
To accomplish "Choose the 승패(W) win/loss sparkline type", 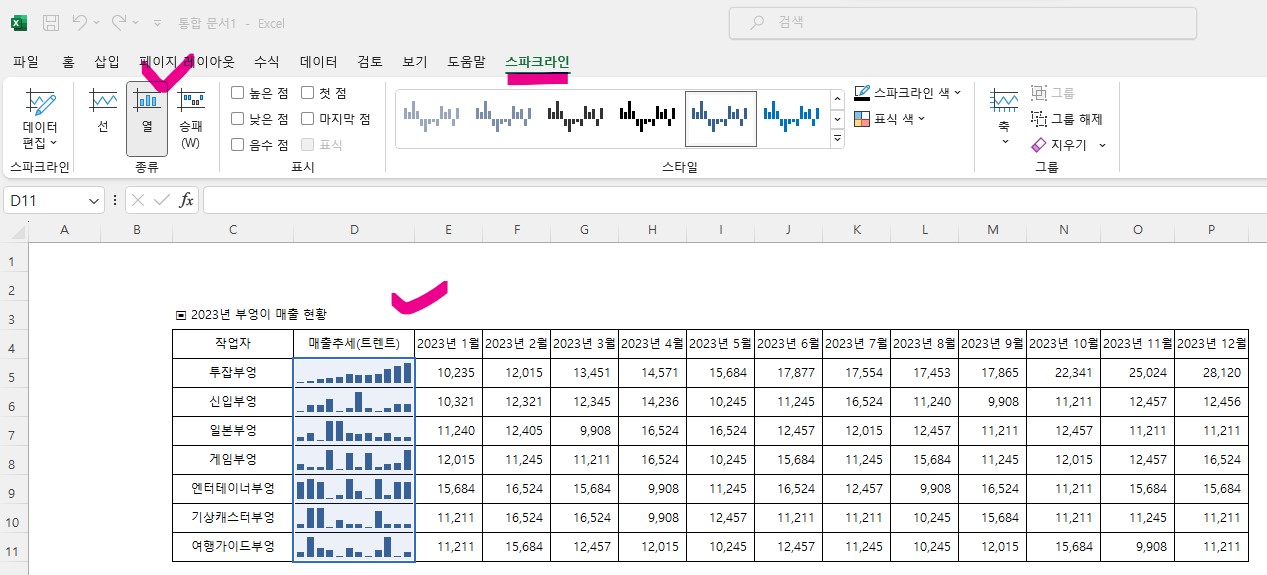I will pyautogui.click(x=191, y=120).
